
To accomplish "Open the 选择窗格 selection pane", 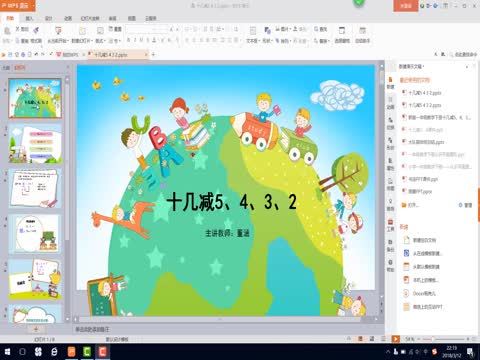I will pyautogui.click(x=342, y=34).
